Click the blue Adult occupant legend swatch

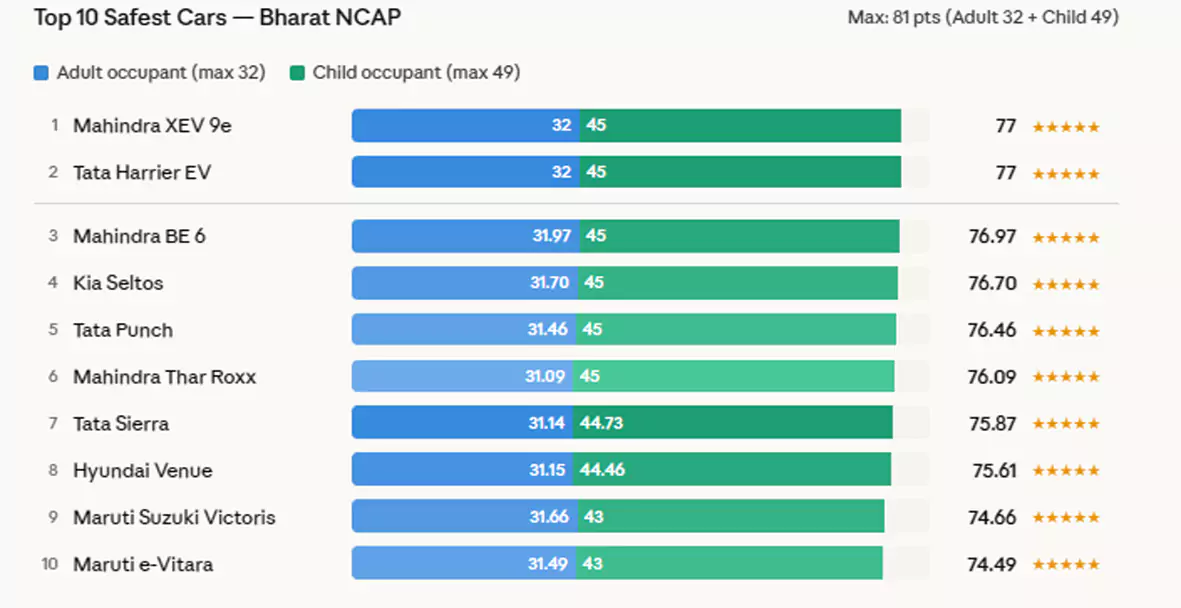[x=41, y=73]
